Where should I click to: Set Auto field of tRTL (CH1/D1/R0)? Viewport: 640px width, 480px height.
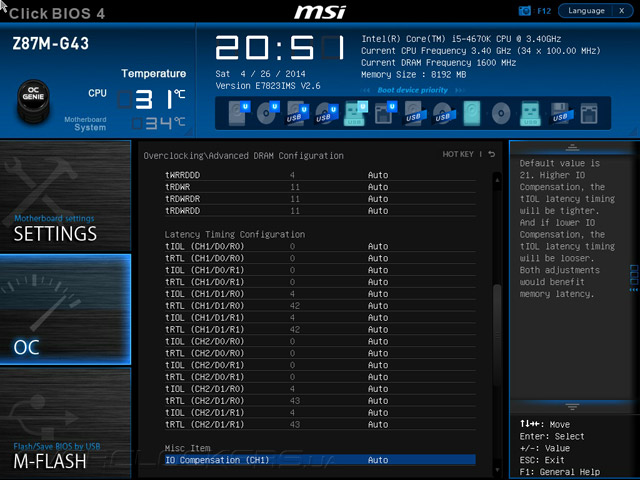coord(378,306)
